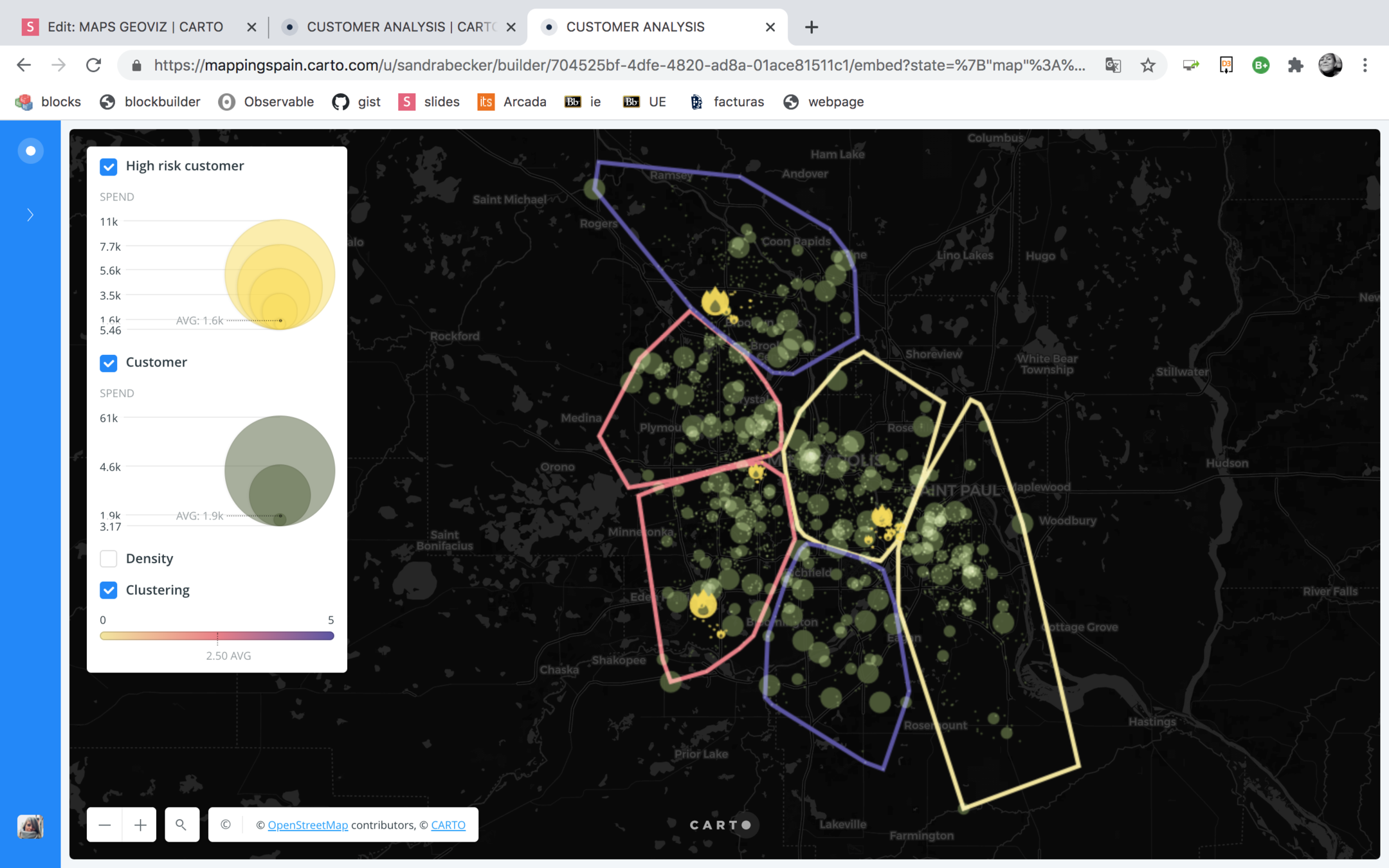Open the CARTO attribution link
This screenshot has height=868, width=1389.
448,825
